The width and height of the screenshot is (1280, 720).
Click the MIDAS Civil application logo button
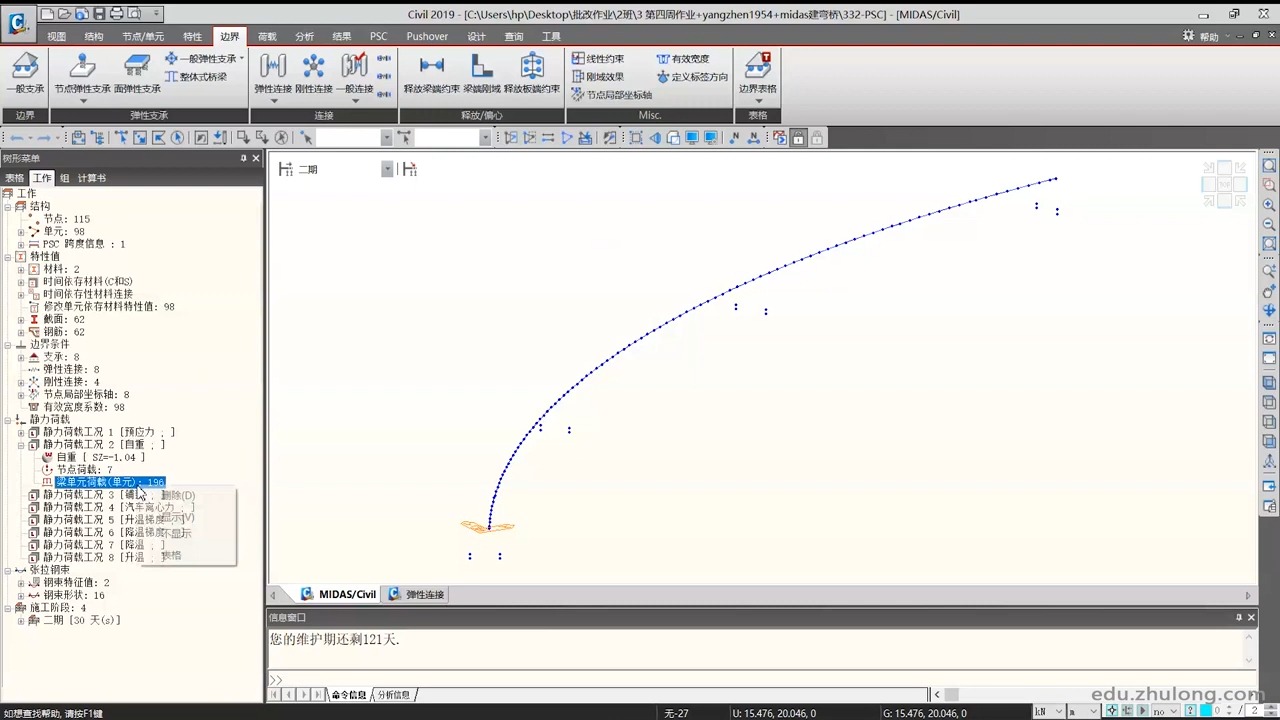(x=18, y=22)
